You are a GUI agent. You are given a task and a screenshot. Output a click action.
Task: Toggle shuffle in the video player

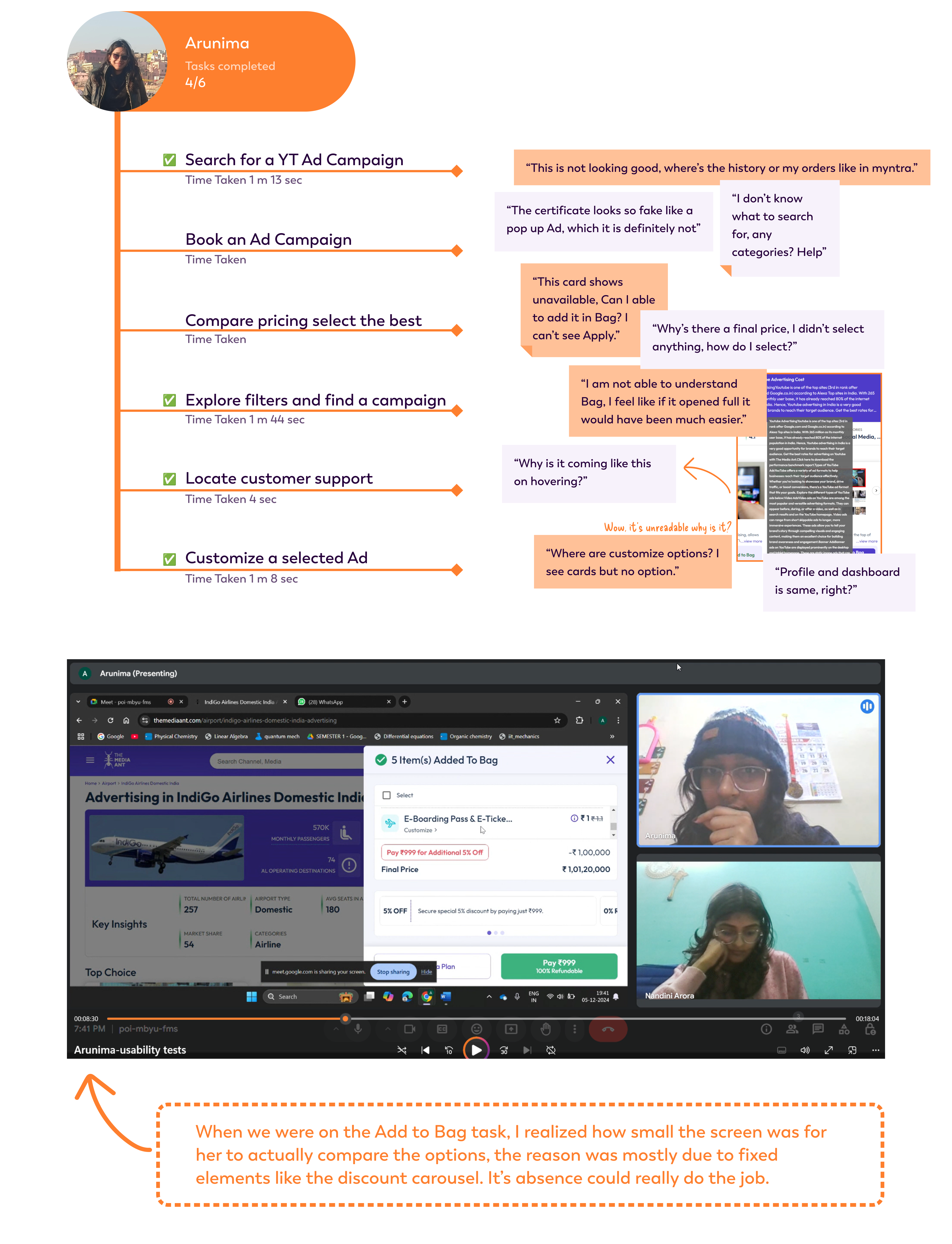point(402,1050)
